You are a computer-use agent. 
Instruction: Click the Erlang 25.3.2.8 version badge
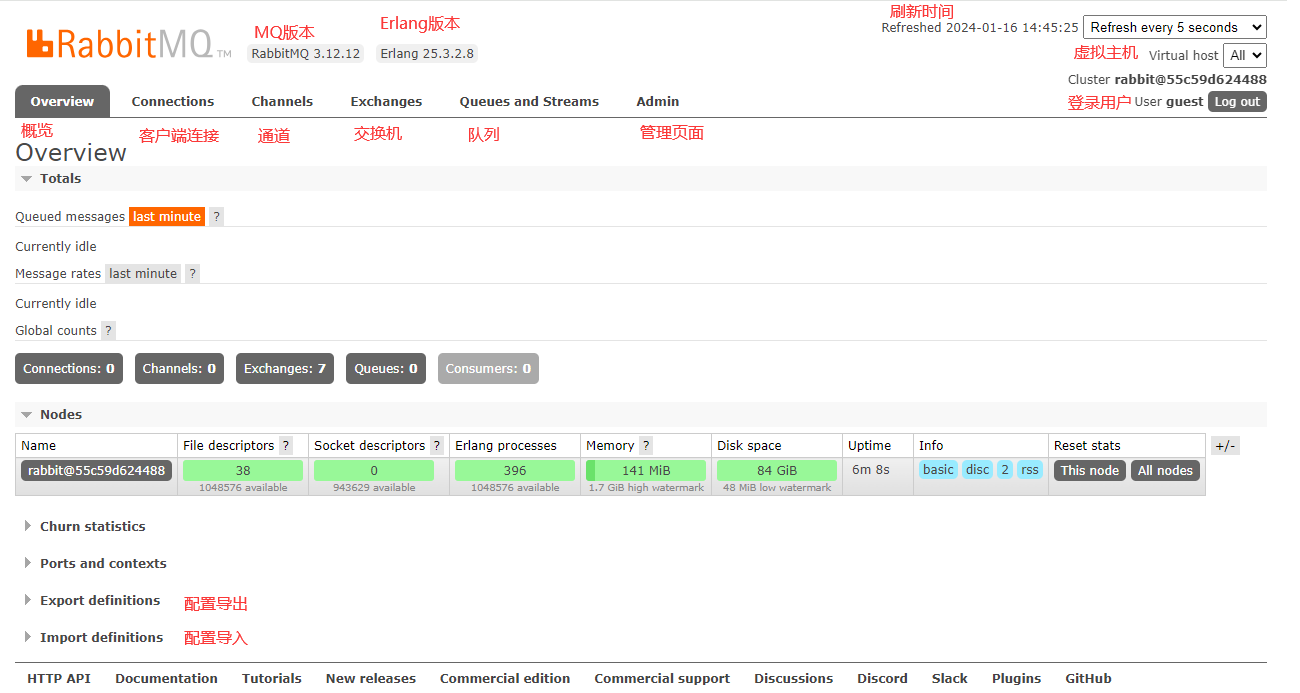coord(427,54)
